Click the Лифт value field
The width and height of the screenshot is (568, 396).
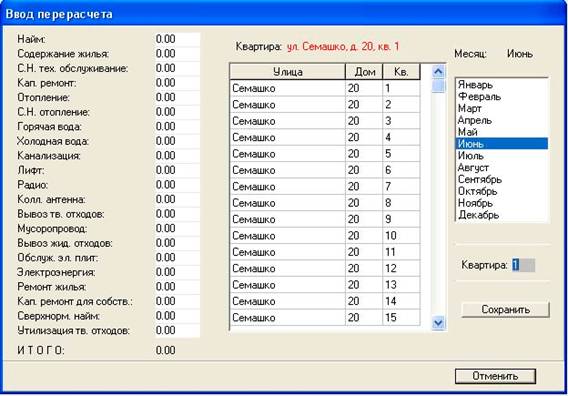pyautogui.click(x=177, y=170)
